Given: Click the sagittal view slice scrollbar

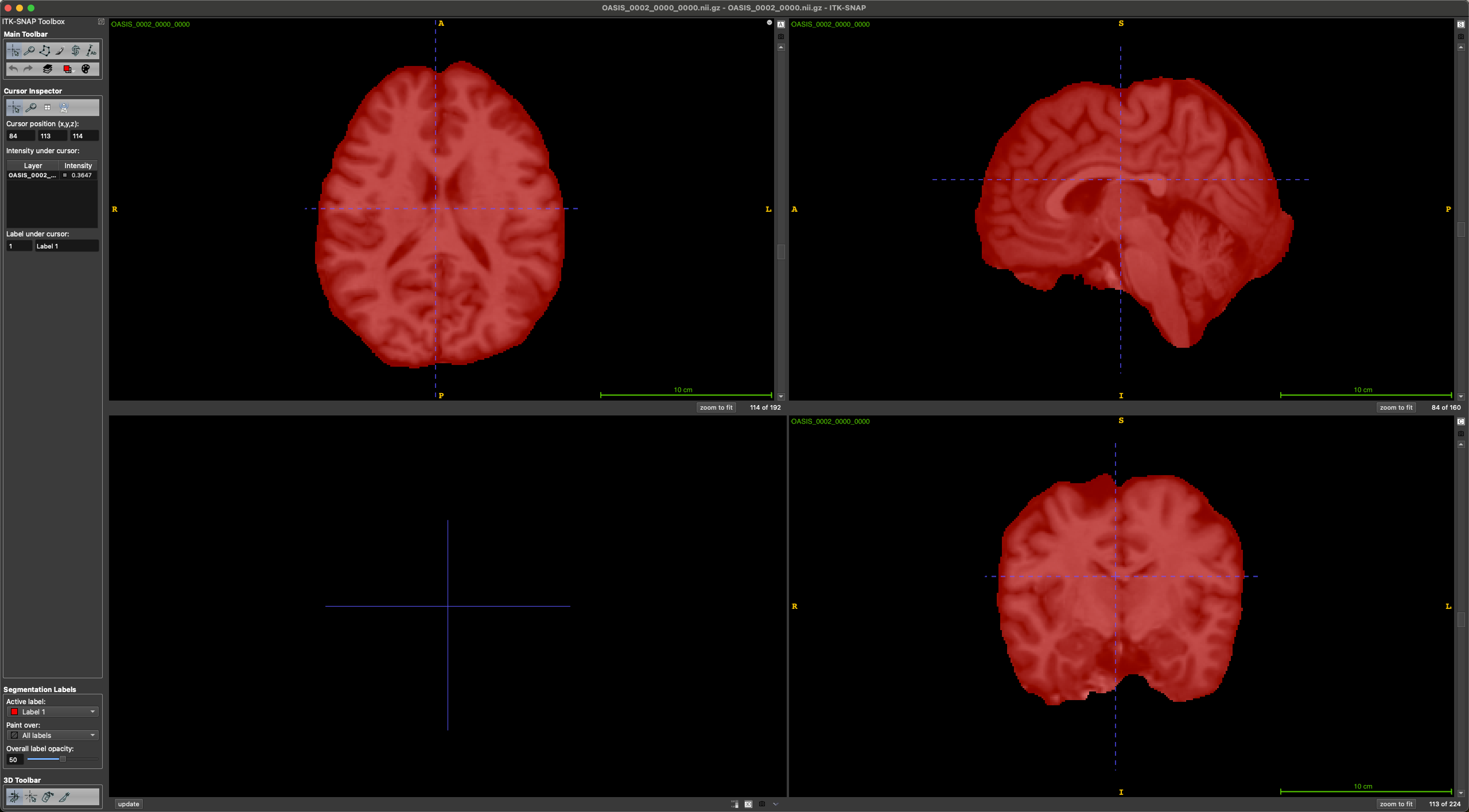Looking at the screenshot, I should pos(1461,230).
